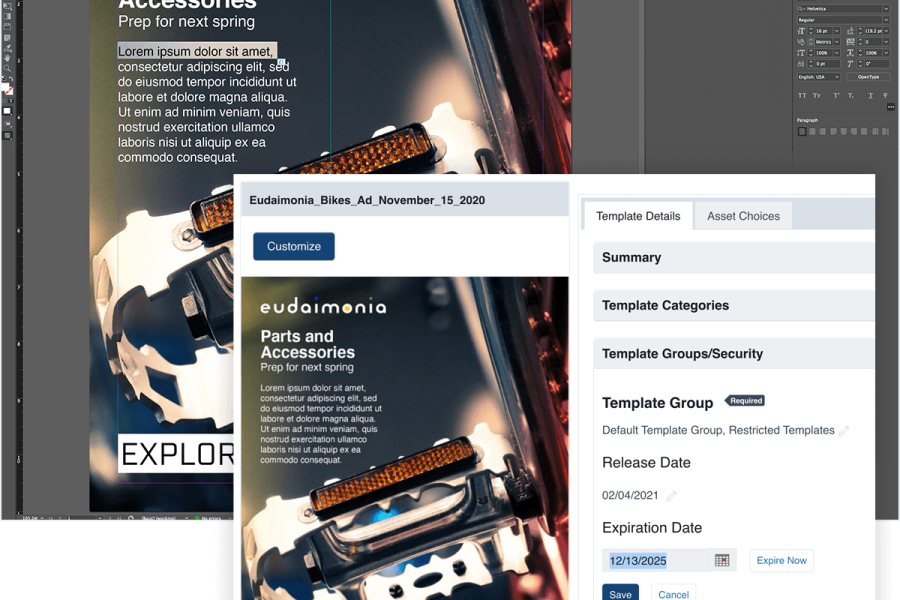
Task: Click the Expire Now button
Action: point(781,561)
